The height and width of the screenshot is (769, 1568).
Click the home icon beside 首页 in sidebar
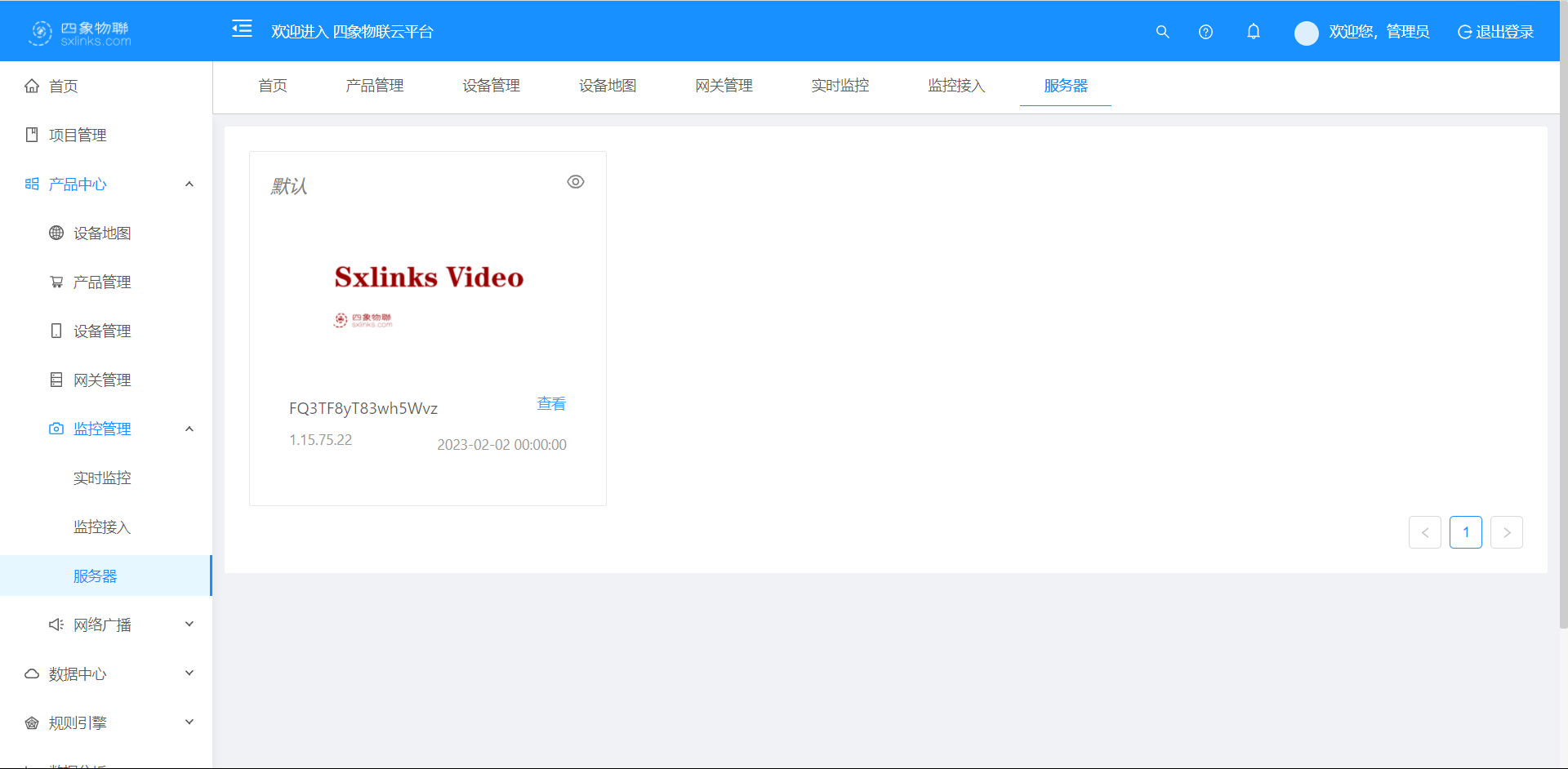[32, 86]
